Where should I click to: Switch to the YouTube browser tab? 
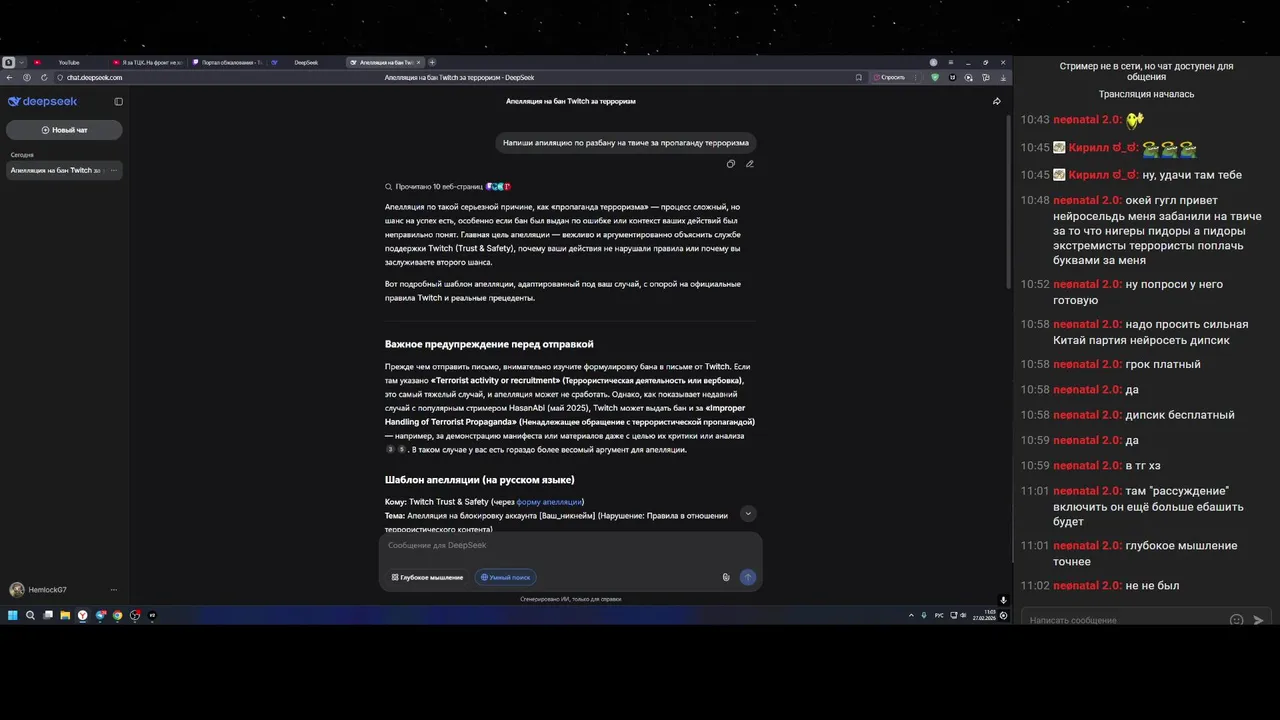point(68,62)
